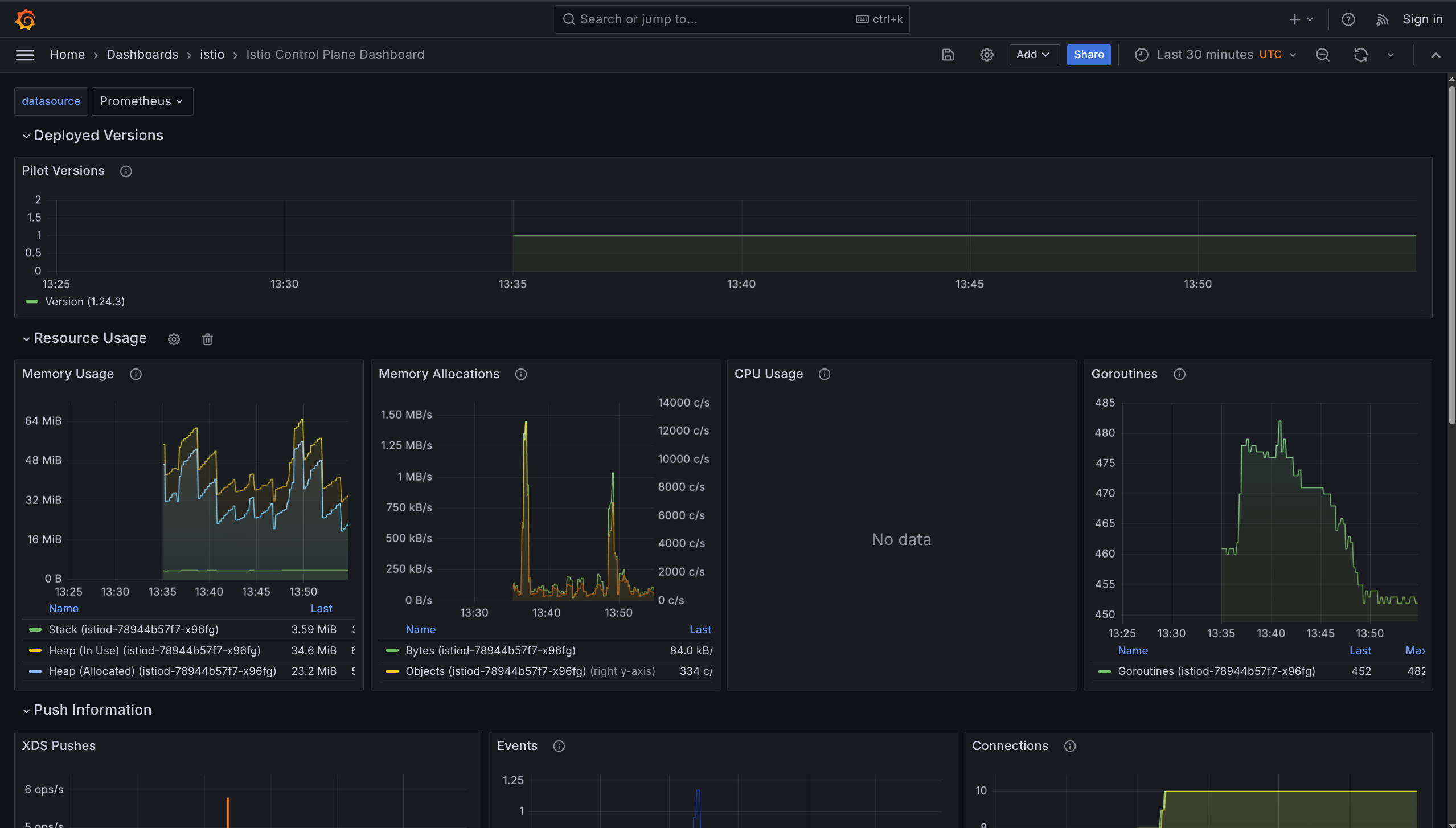Open the Grafana home logo
The image size is (1456, 828).
(25, 19)
